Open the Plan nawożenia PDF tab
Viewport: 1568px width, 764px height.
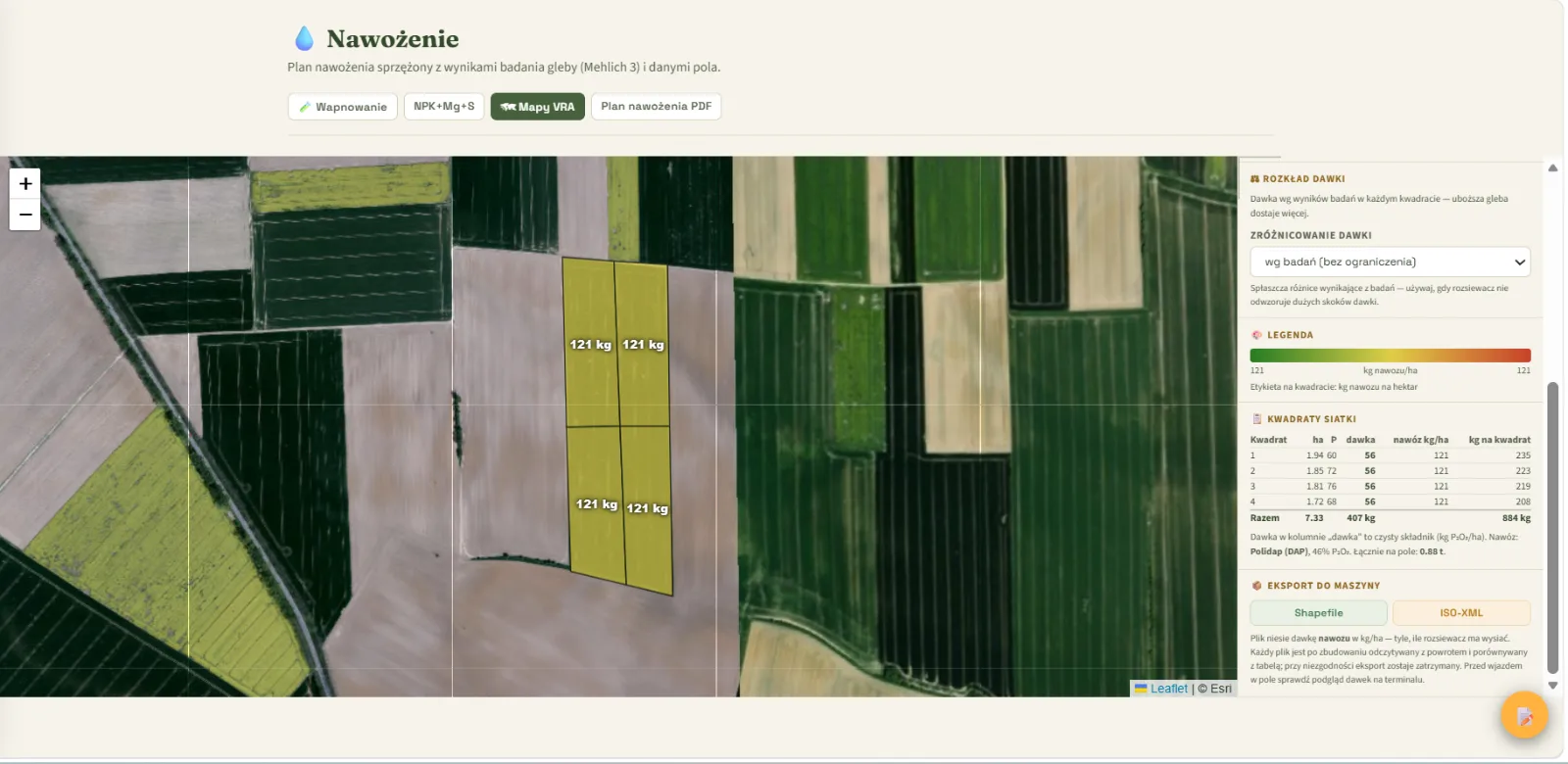[x=656, y=106]
